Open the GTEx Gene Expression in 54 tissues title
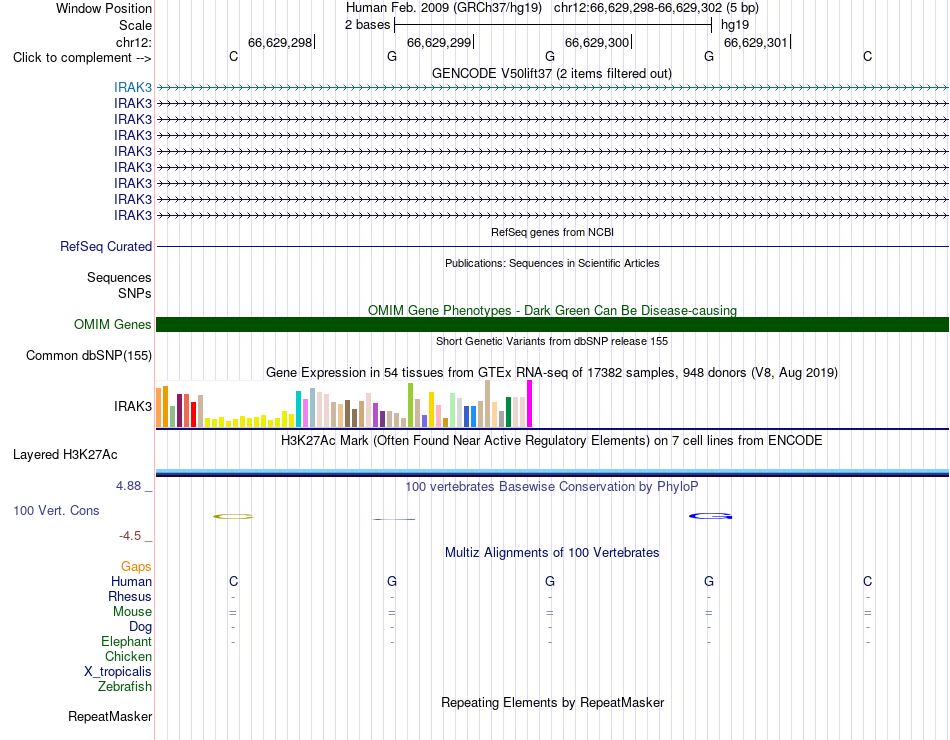Viewport: 950px width, 740px height. pos(552,373)
